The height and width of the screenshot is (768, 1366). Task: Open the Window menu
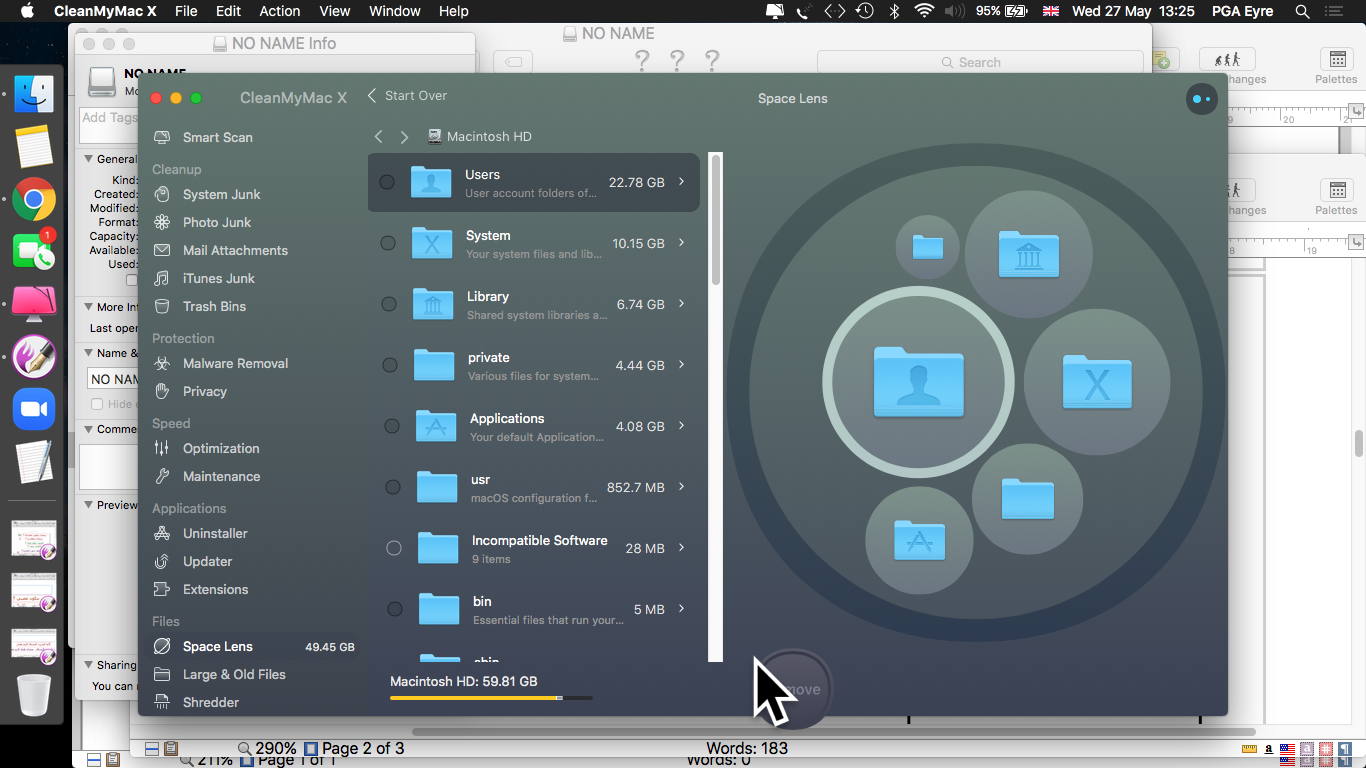[394, 11]
